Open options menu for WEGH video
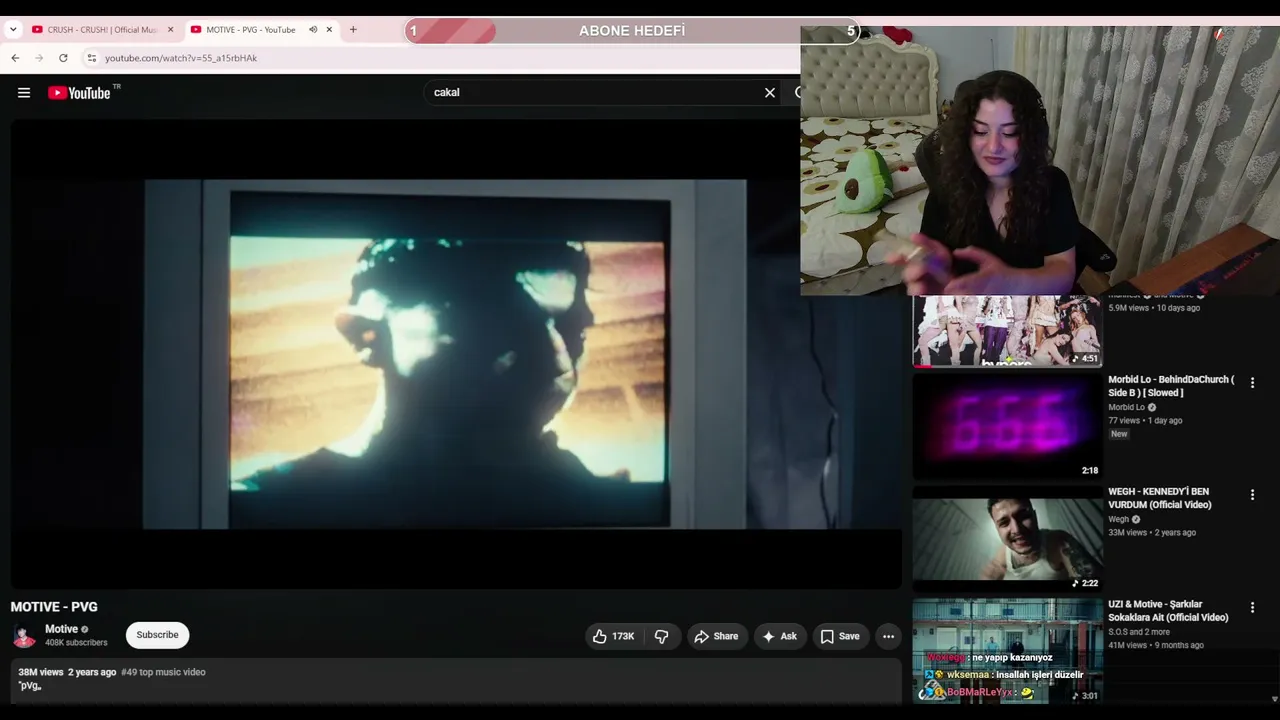 click(1252, 495)
